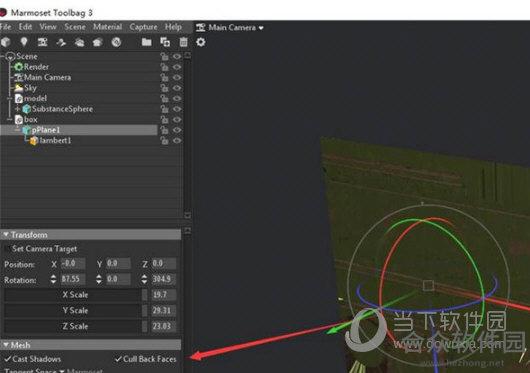Collapse the Transform section
The width and height of the screenshot is (530, 373).
click(x=6, y=234)
